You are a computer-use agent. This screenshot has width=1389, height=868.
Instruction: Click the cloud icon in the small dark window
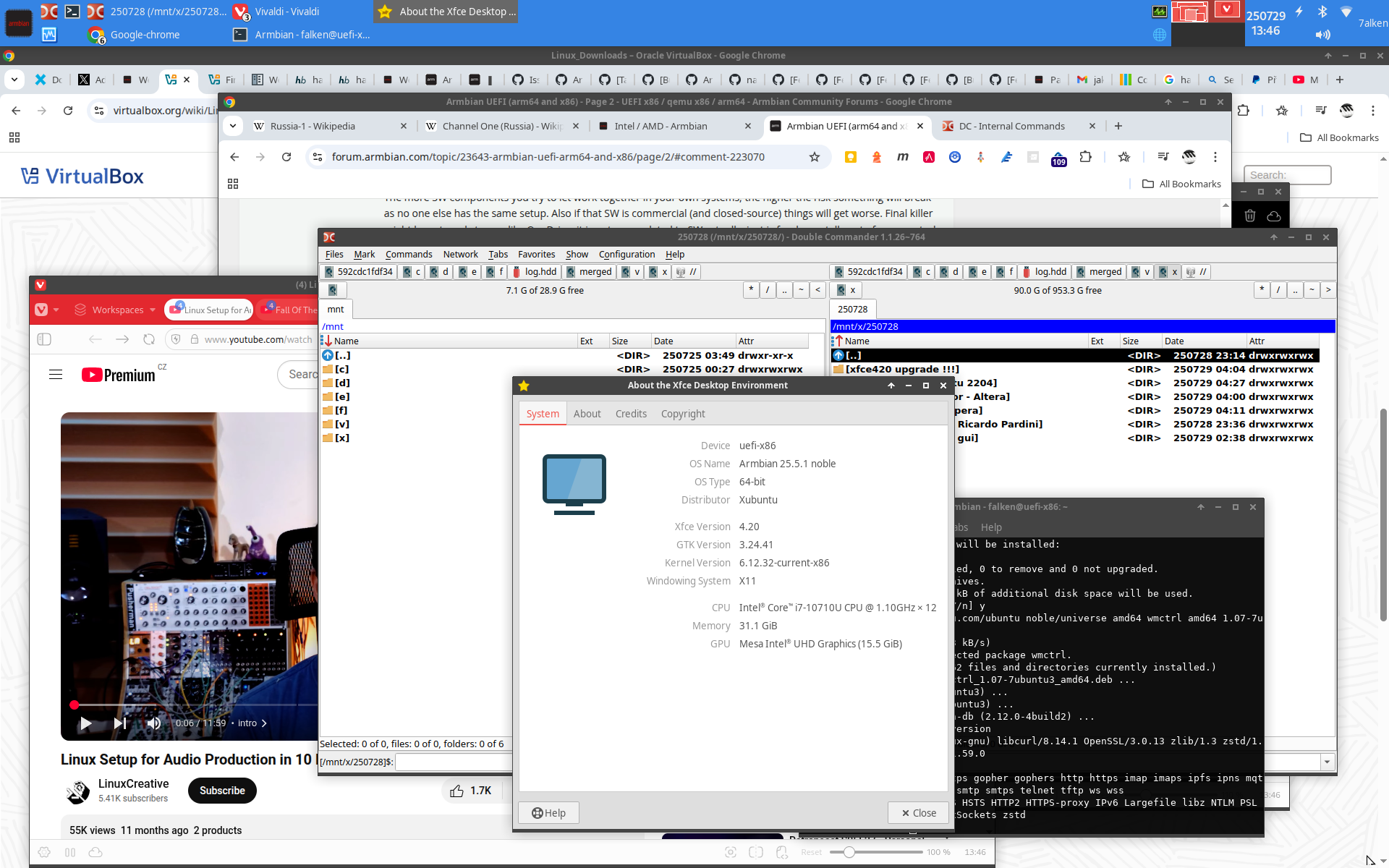point(1274,216)
